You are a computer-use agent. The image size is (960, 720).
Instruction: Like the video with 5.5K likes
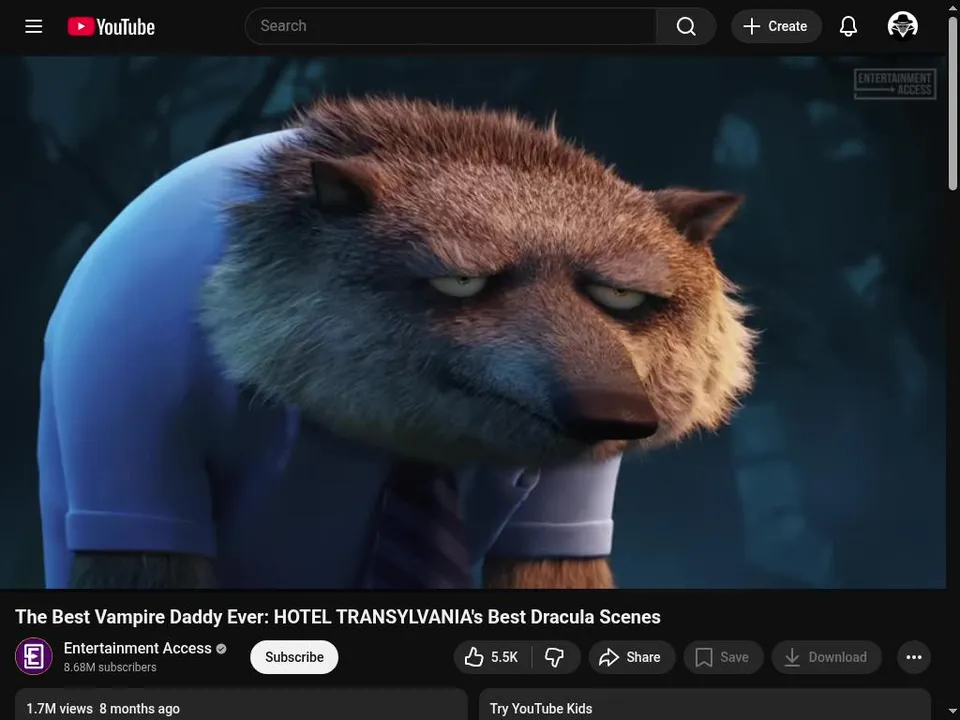pyautogui.click(x=493, y=657)
